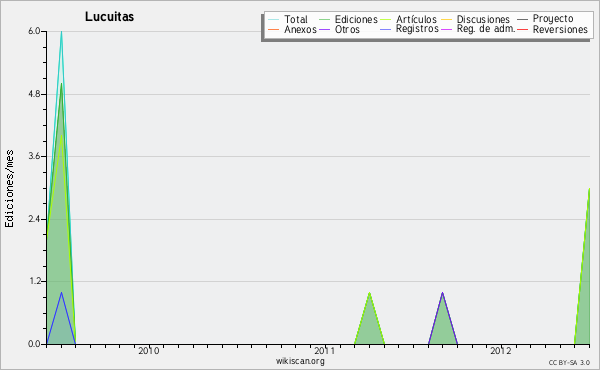This screenshot has height=370, width=600.
Task: Click the "Reg. de adm." legend entry
Action: [x=486, y=29]
